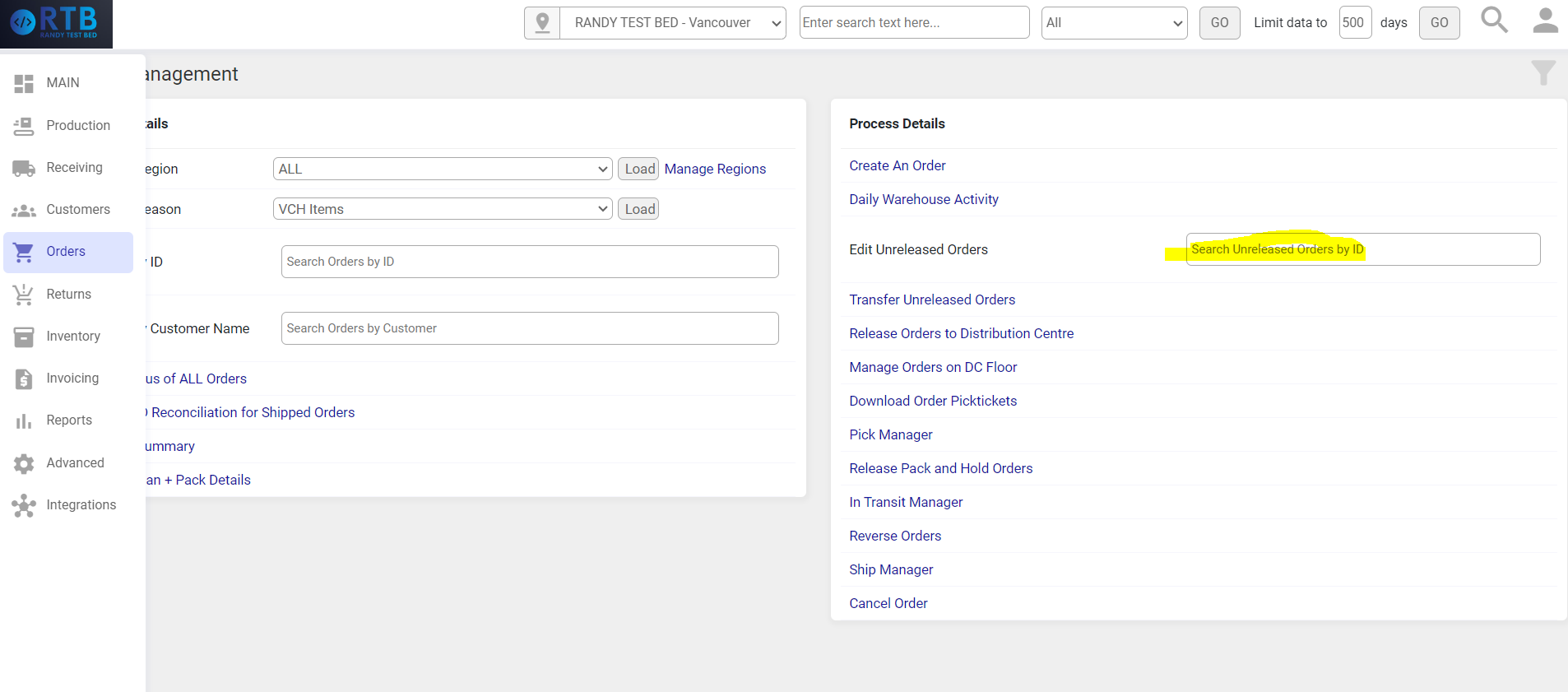Image resolution: width=1568 pixels, height=692 pixels.
Task: Click the Invoicing document icon
Action: pos(24,379)
